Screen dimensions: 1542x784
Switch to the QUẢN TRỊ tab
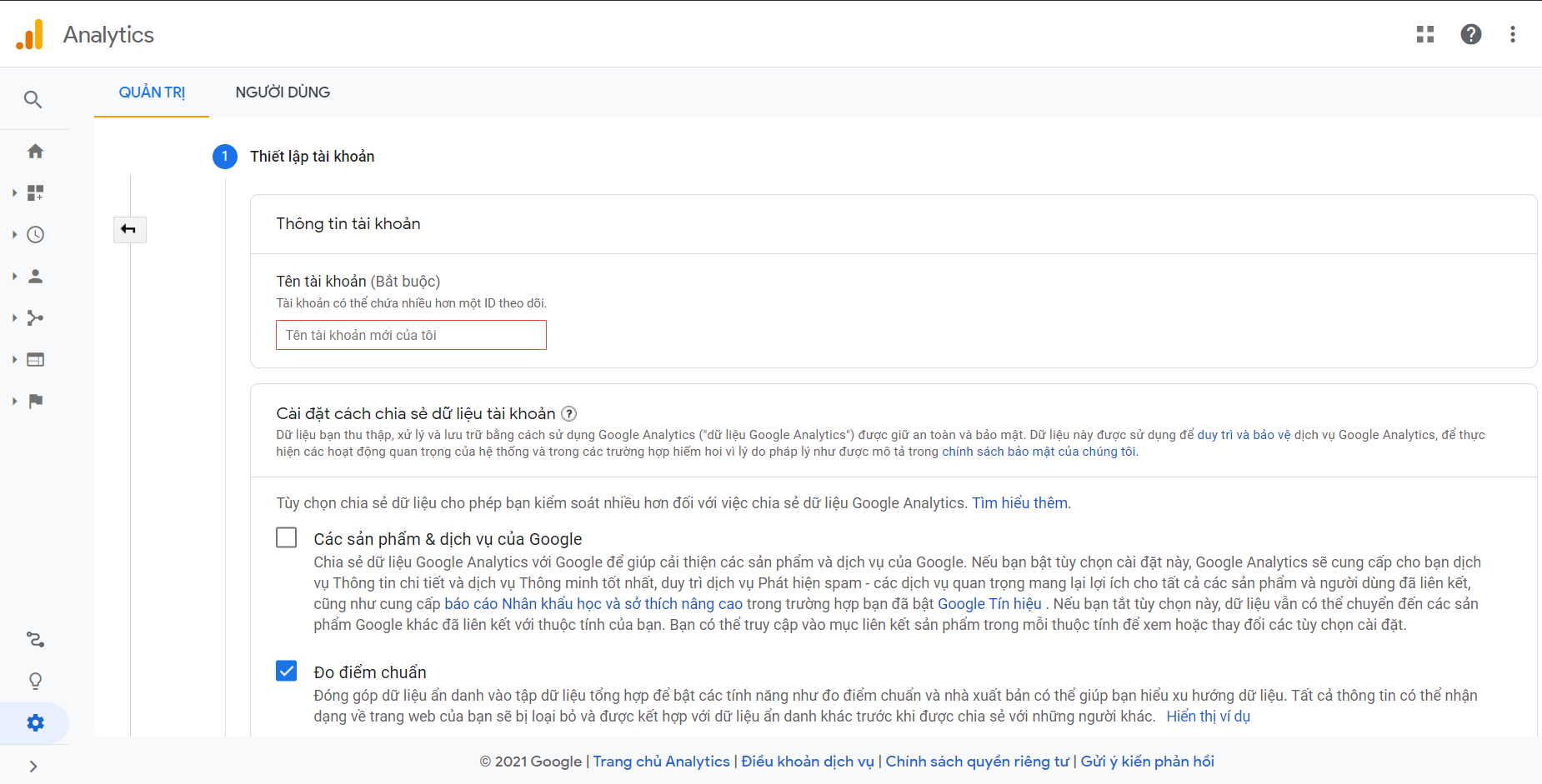pos(152,92)
